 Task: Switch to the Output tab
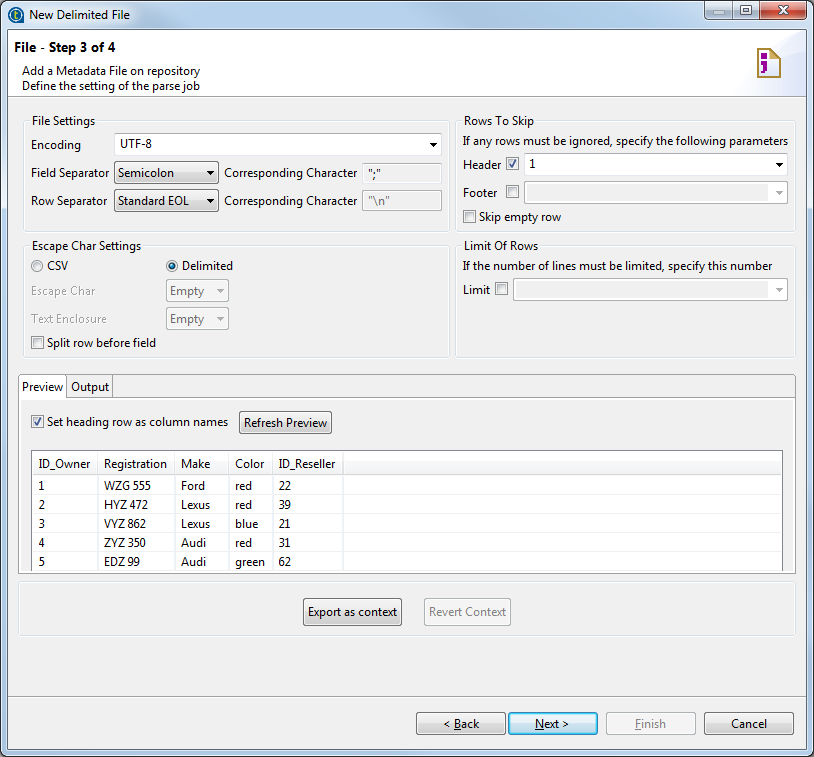click(x=90, y=387)
